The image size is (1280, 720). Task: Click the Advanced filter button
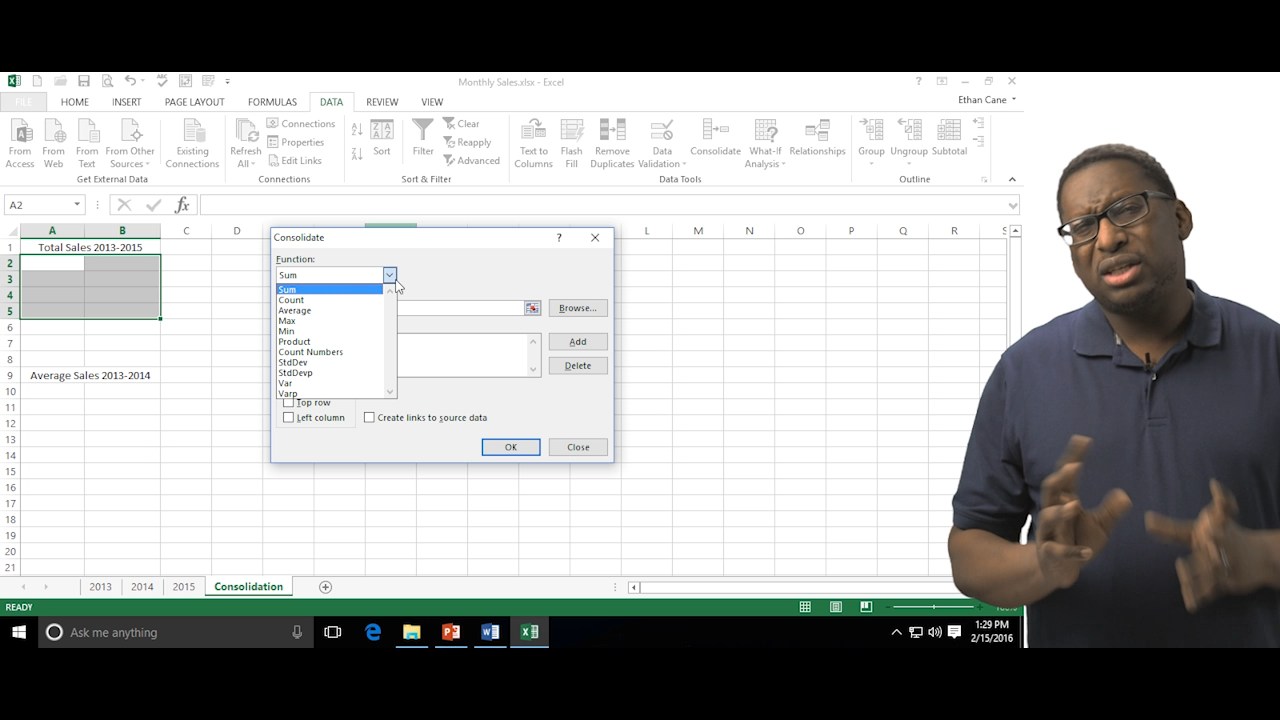click(471, 160)
